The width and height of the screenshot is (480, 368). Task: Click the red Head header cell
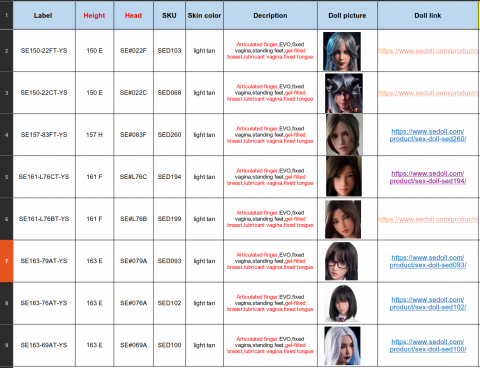click(x=133, y=15)
